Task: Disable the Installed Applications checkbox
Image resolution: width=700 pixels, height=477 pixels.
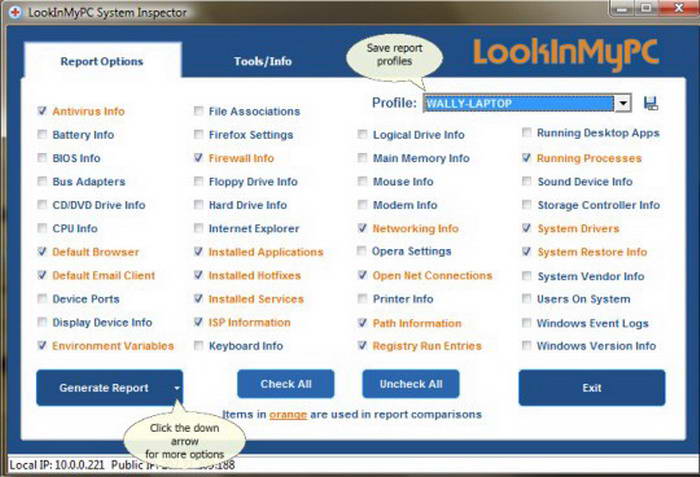Action: [x=198, y=251]
